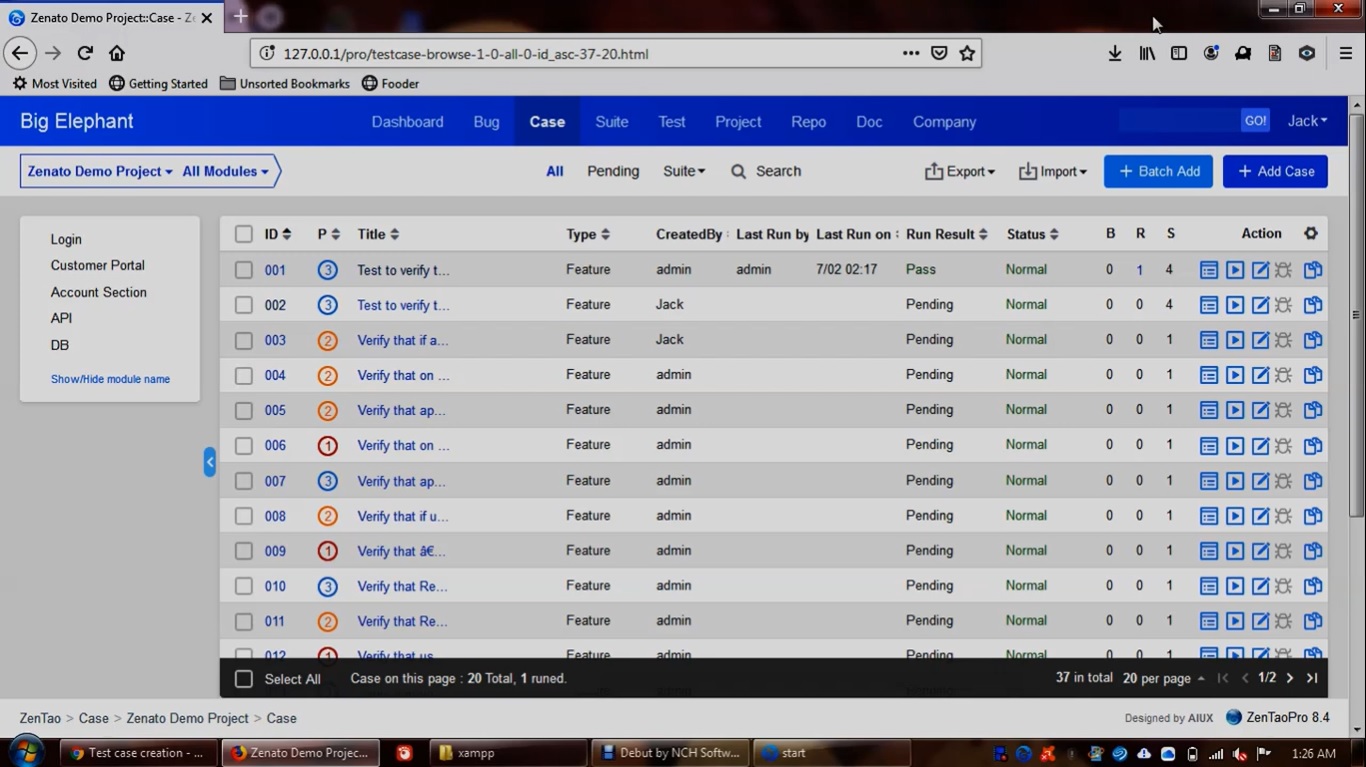The image size is (1366, 767).
Task: Open Firefox library icon
Action: [x=1147, y=54]
